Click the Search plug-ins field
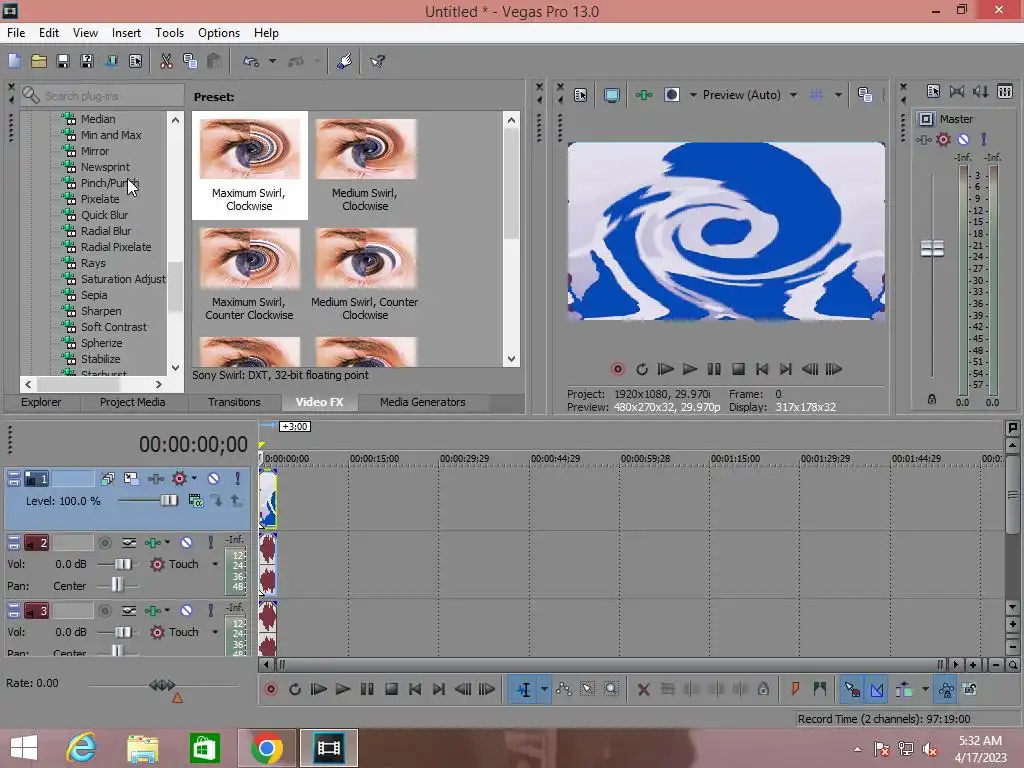The image size is (1024, 768). coord(103,95)
